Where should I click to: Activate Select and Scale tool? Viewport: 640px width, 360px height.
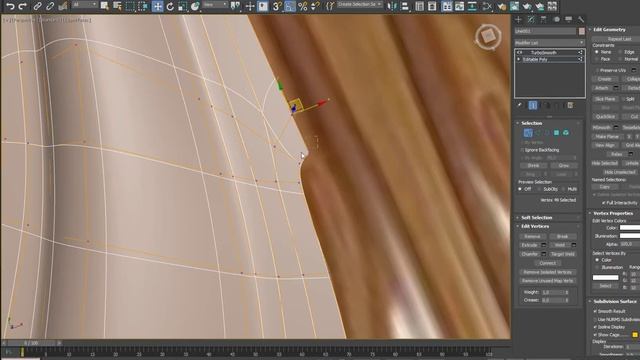tap(182, 6)
